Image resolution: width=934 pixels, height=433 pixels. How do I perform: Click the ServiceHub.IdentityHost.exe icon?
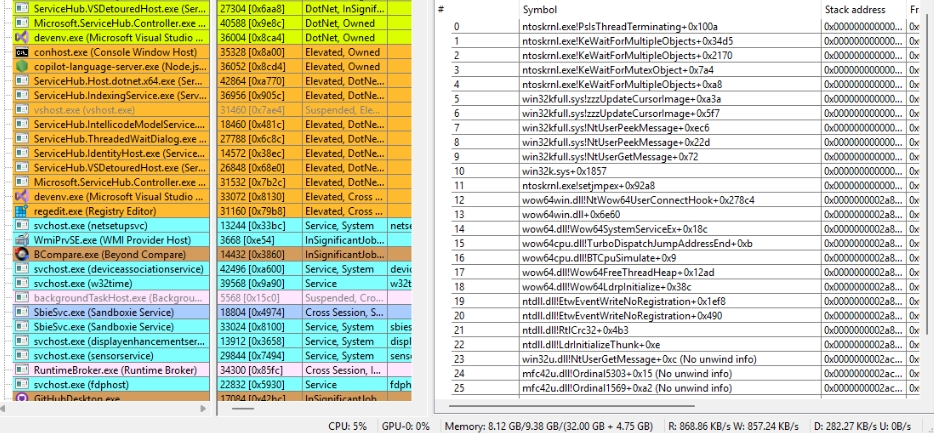22,153
